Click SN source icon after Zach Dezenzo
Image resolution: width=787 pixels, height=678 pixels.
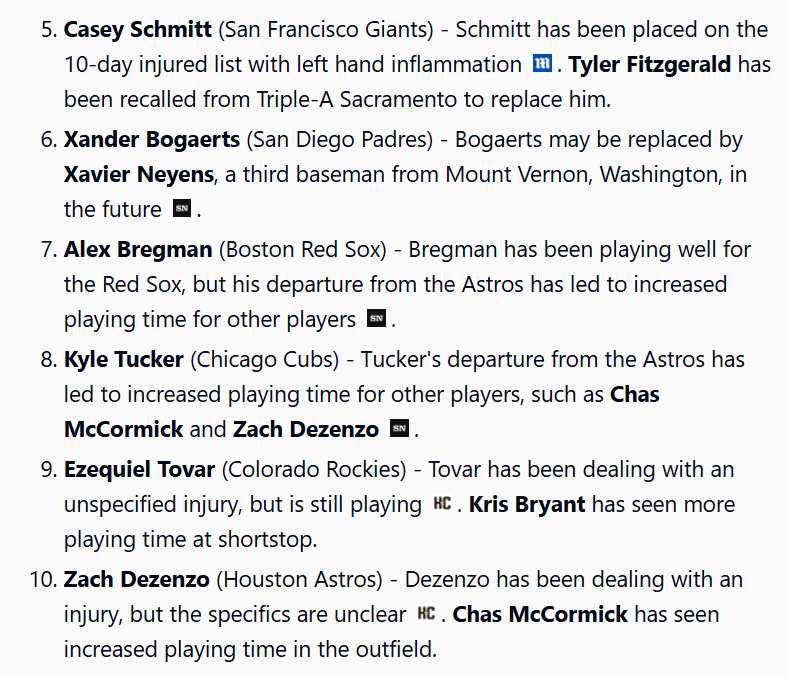(400, 428)
